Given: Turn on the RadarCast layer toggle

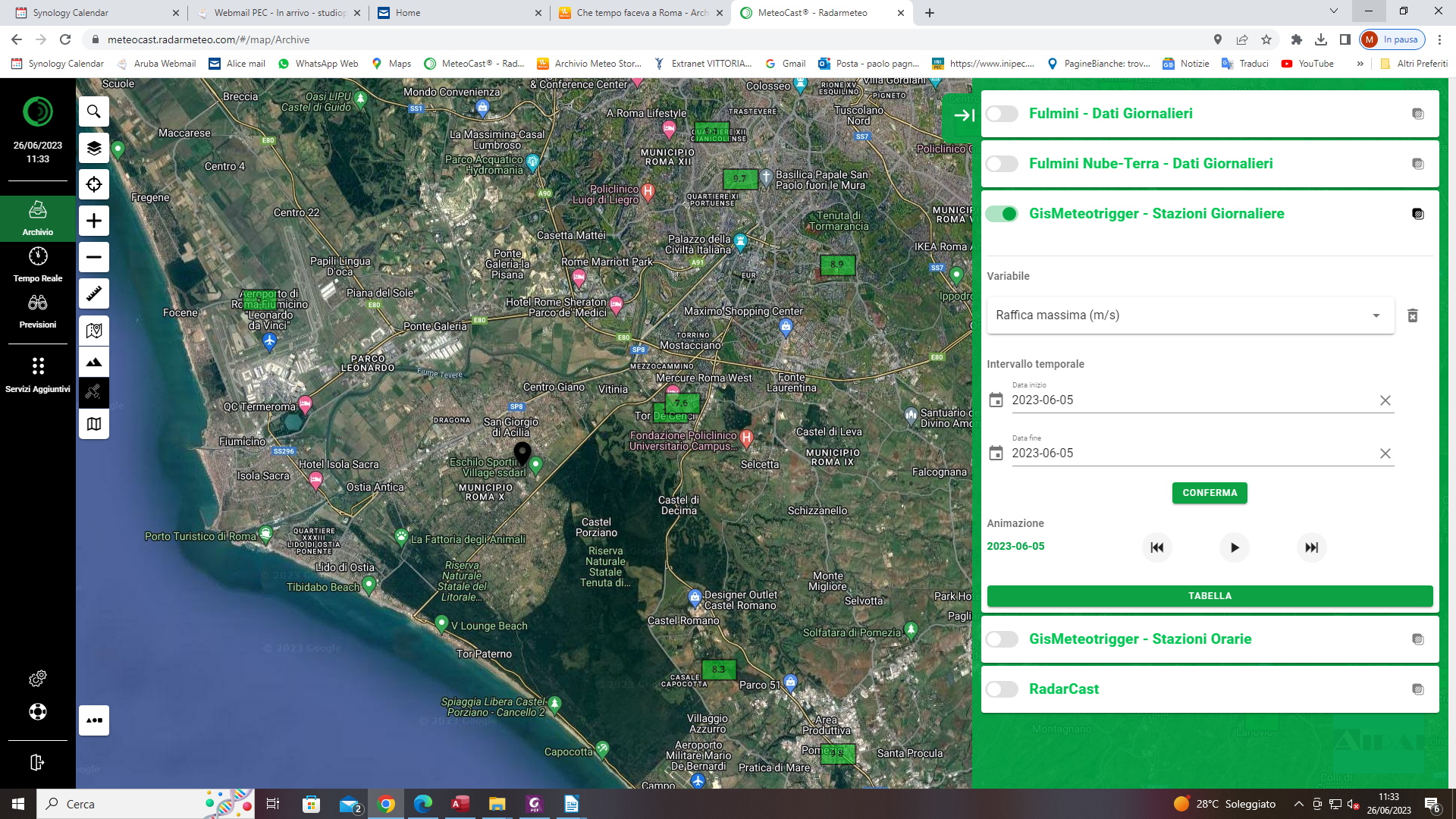Looking at the screenshot, I should [1002, 689].
